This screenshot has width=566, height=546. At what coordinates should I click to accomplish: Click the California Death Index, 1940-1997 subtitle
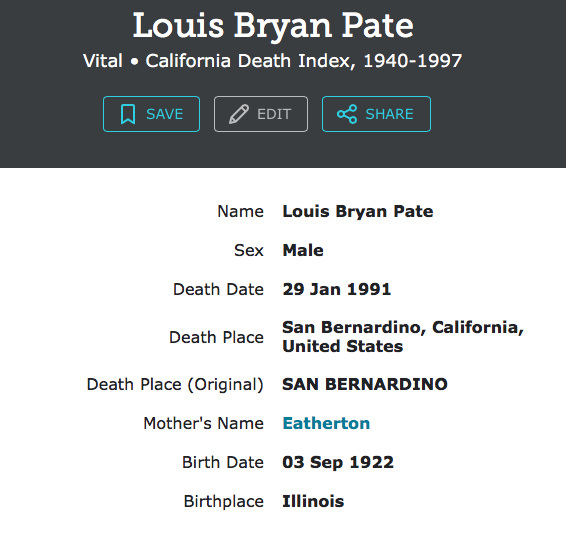pos(304,61)
